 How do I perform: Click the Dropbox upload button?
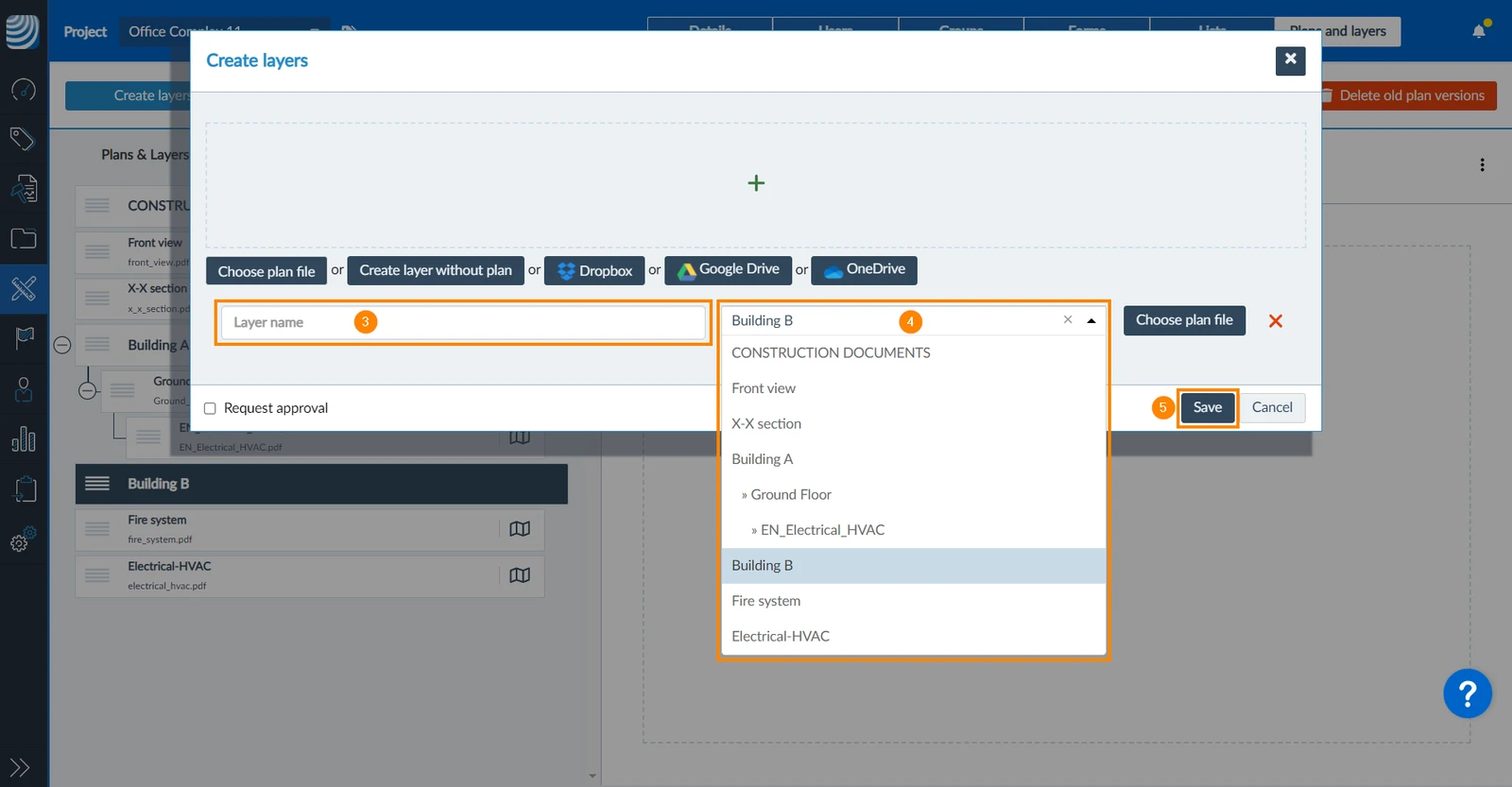(594, 271)
